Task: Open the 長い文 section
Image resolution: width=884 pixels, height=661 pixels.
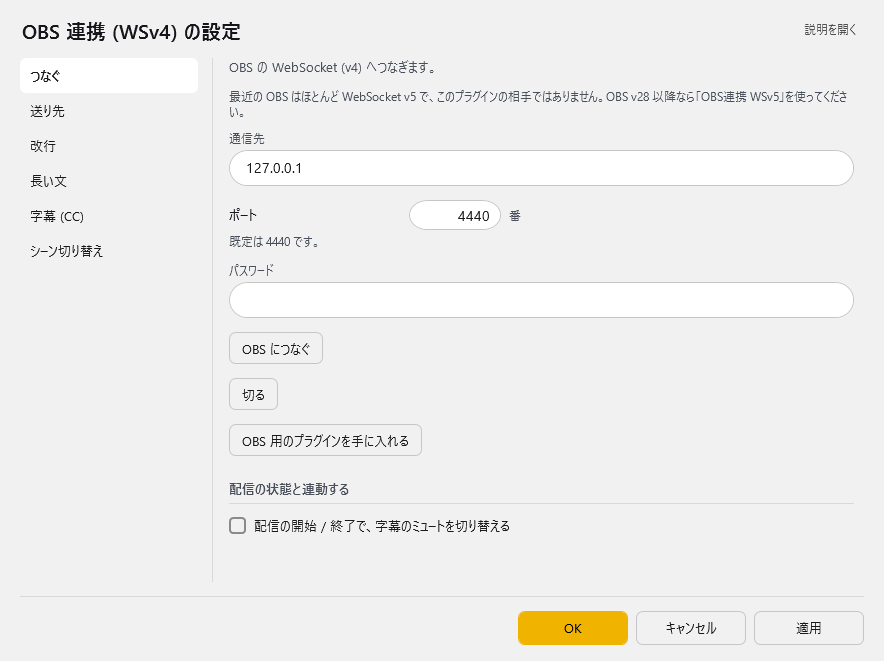Action: point(109,181)
